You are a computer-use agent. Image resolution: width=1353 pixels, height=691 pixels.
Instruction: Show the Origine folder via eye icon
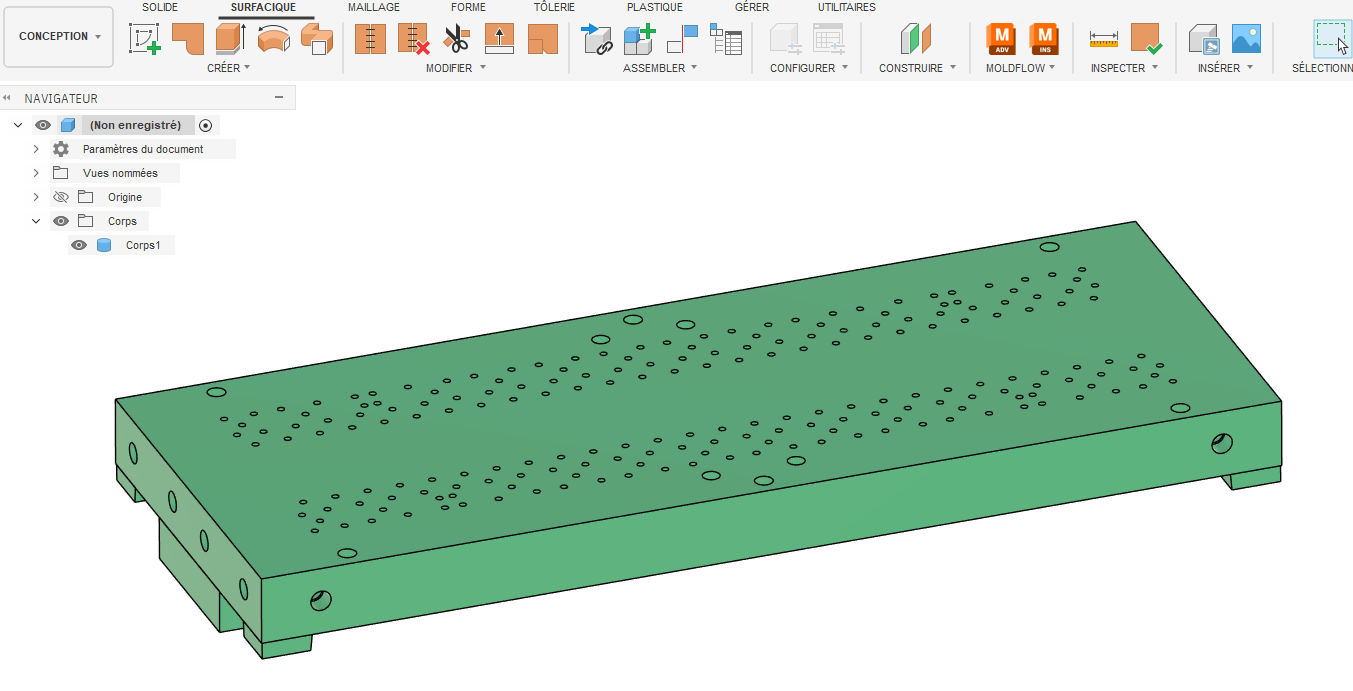point(61,197)
